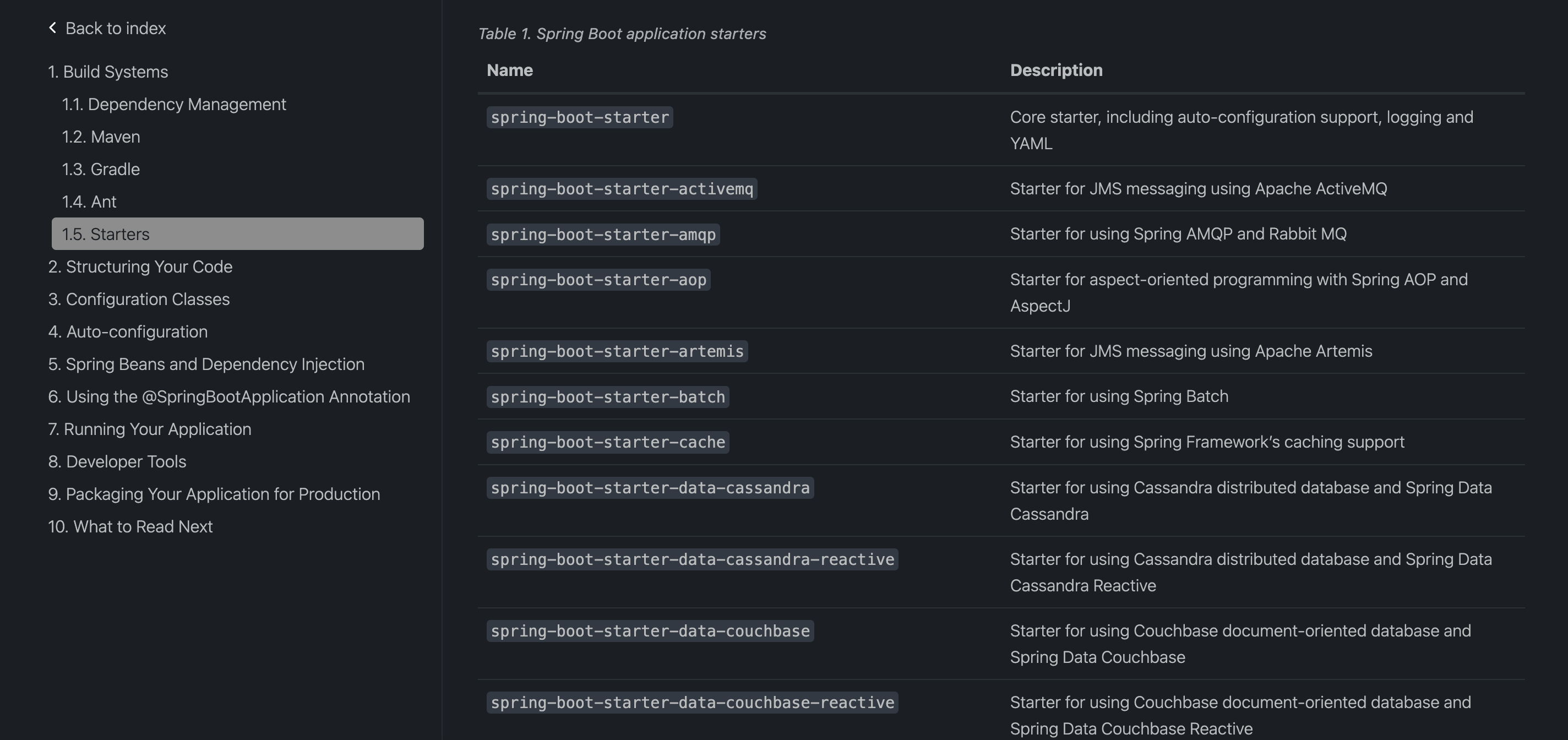Viewport: 1568px width, 740px height.
Task: Open section 1. Build Systems
Action: [108, 71]
